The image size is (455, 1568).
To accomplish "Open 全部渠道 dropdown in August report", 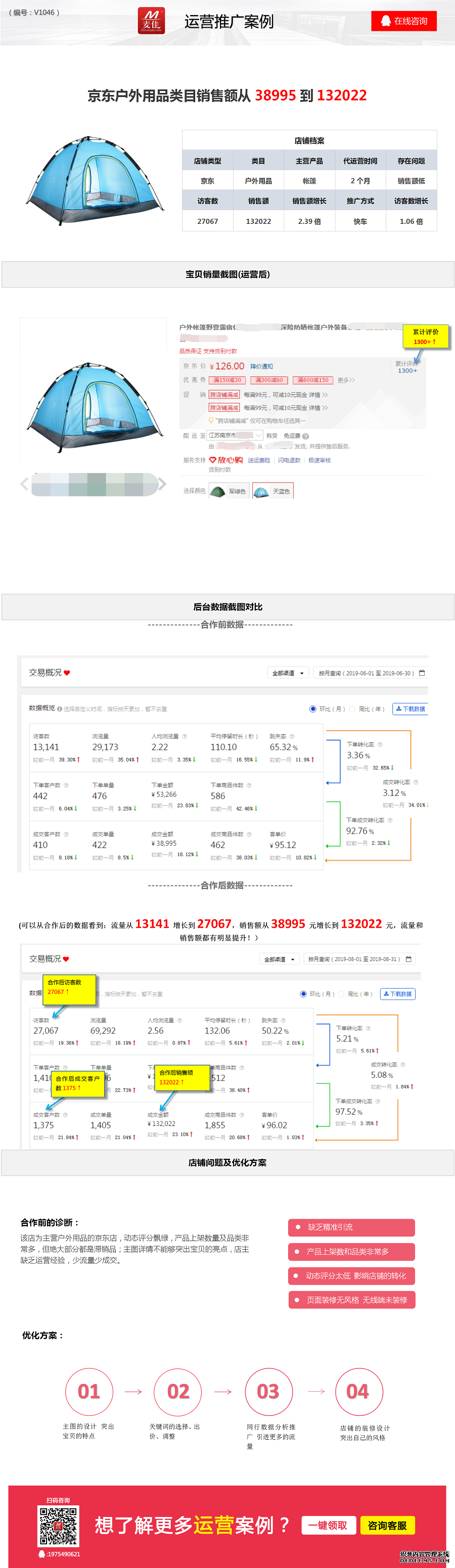I will 280,959.
